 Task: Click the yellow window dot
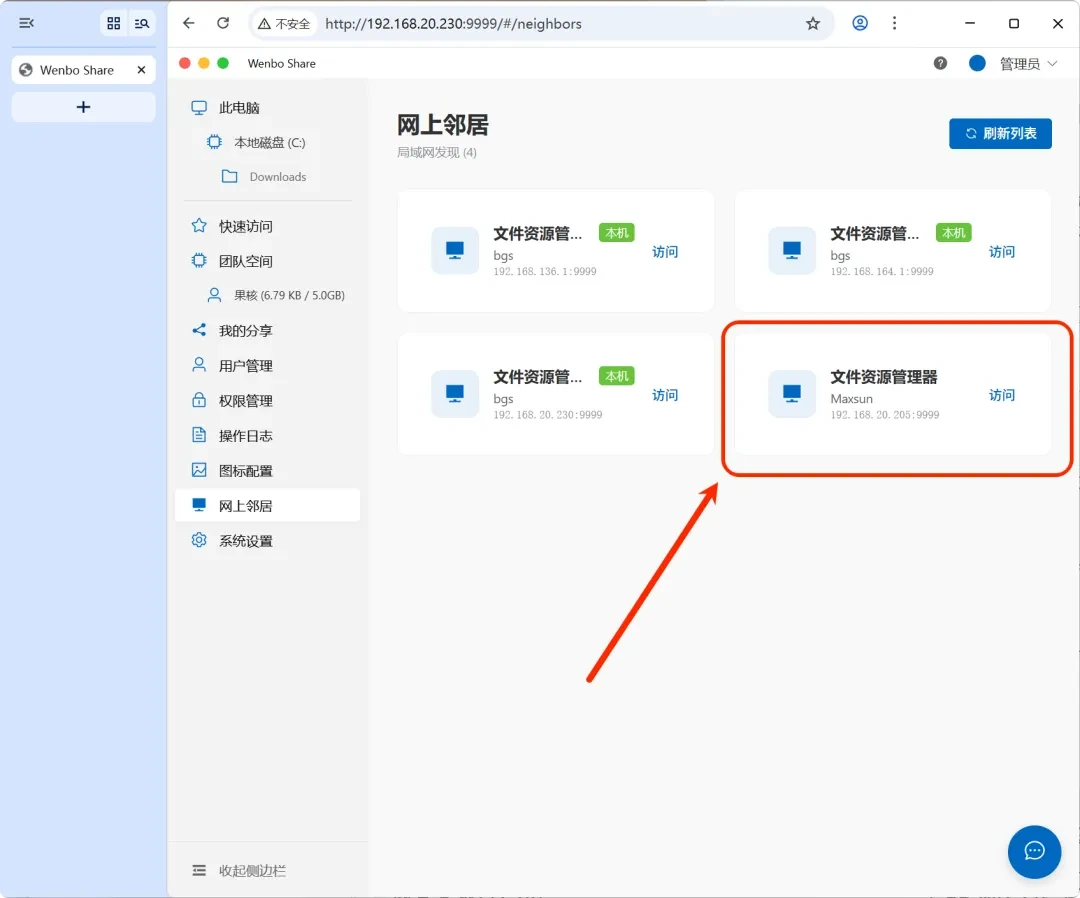tap(203, 63)
